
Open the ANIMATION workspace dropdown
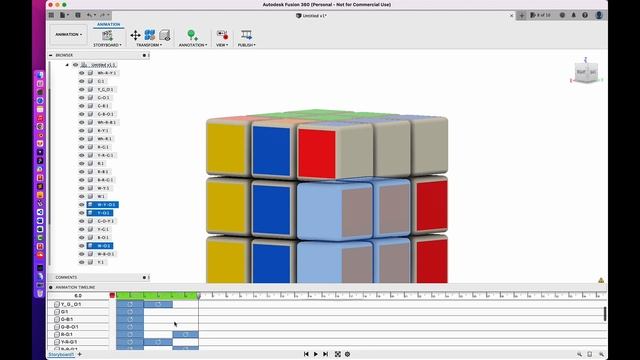pyautogui.click(x=68, y=34)
